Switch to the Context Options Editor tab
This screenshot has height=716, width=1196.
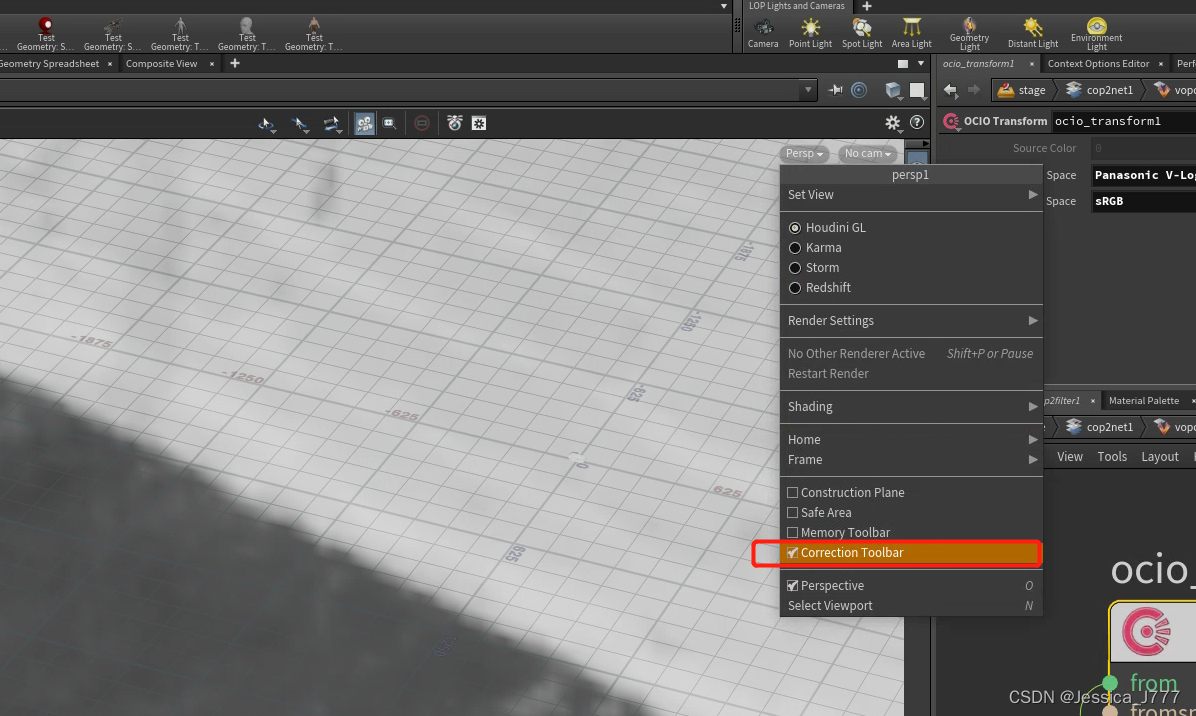coord(1098,63)
